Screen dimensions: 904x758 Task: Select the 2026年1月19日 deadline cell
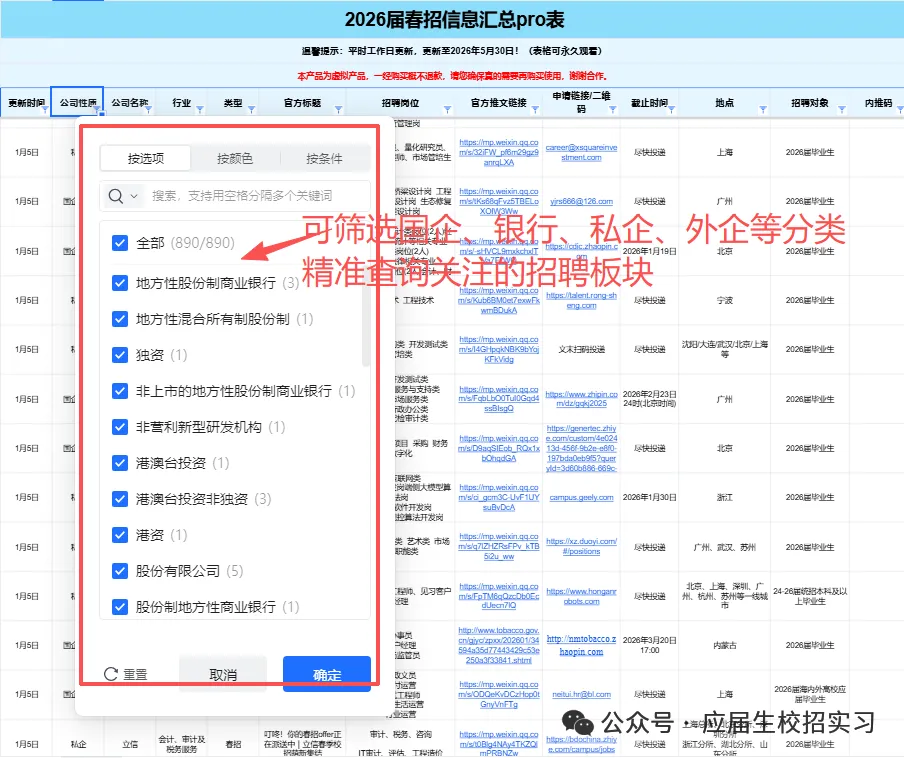(x=649, y=251)
